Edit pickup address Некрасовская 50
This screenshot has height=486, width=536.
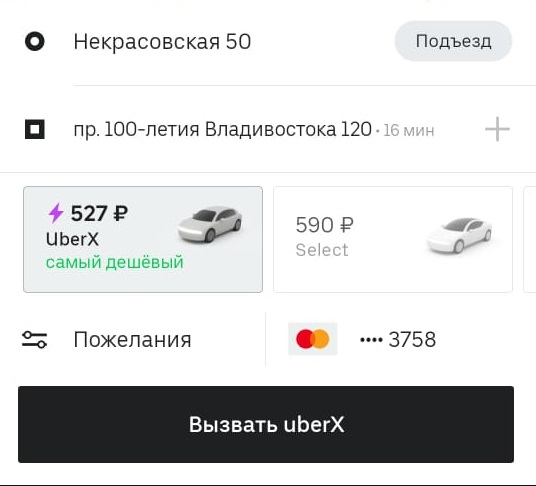pyautogui.click(x=162, y=42)
